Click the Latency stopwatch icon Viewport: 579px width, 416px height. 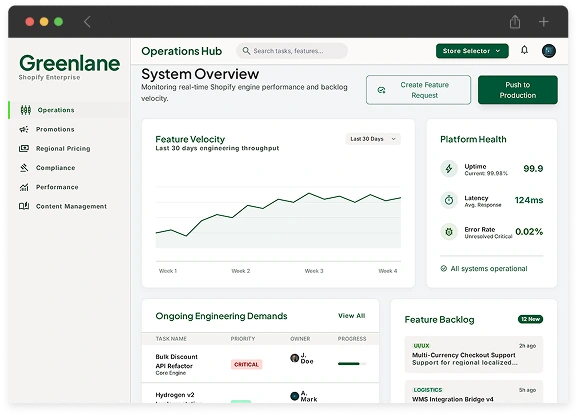click(449, 200)
